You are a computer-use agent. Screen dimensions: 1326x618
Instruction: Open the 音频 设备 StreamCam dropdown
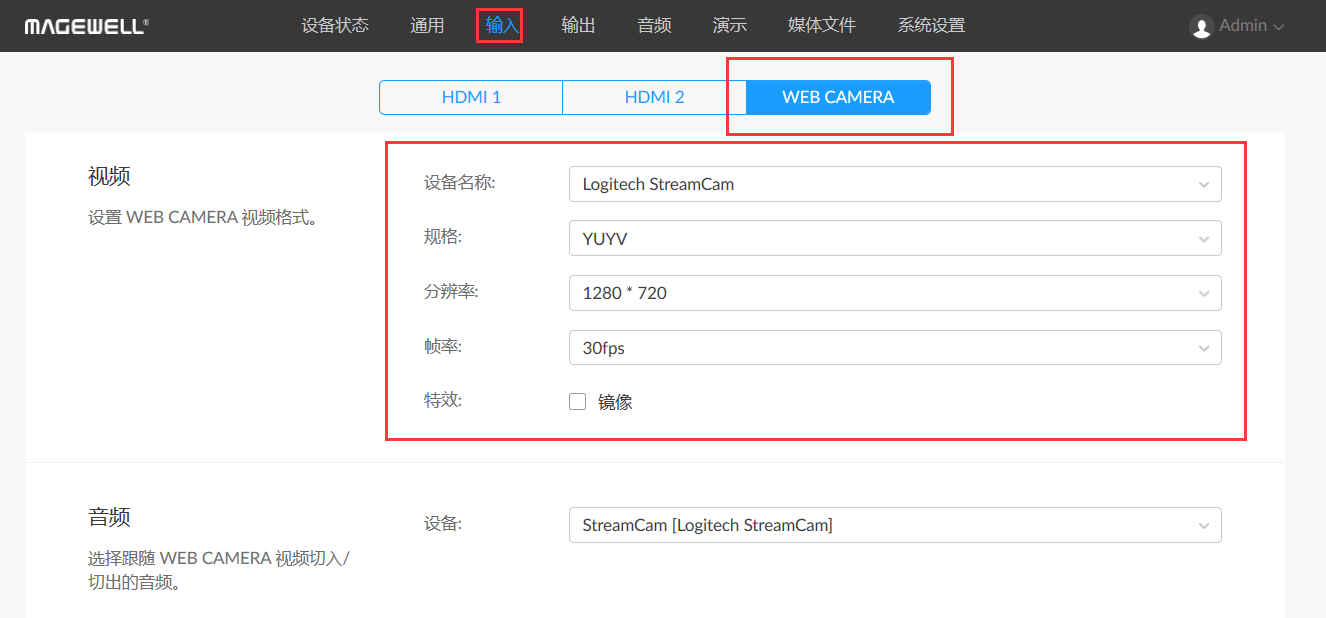pos(895,525)
